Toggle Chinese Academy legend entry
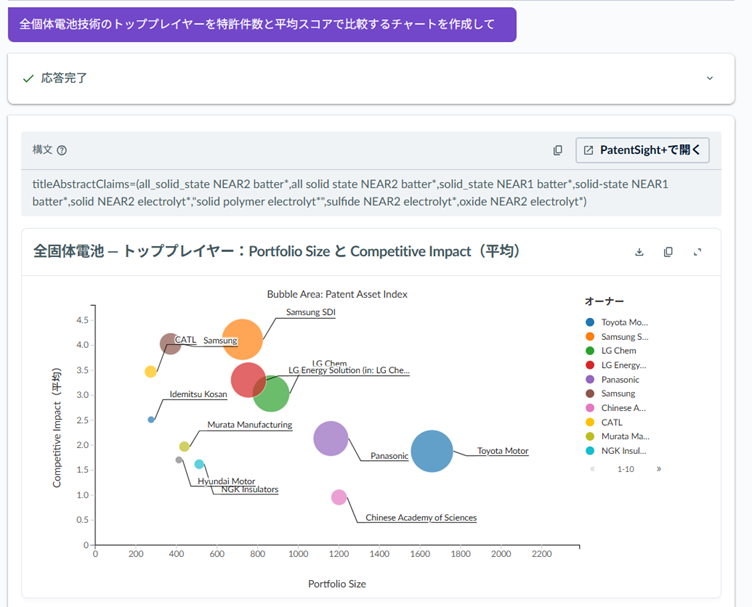This screenshot has width=752, height=607. pos(616,408)
